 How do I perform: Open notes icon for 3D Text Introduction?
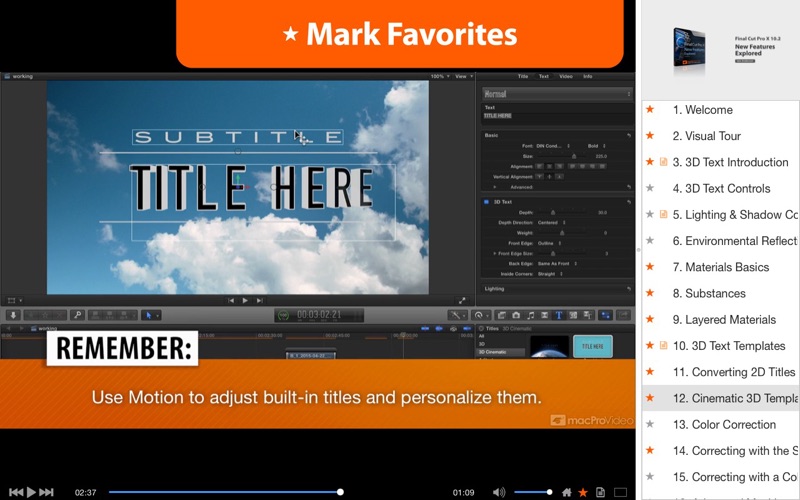pyautogui.click(x=663, y=162)
